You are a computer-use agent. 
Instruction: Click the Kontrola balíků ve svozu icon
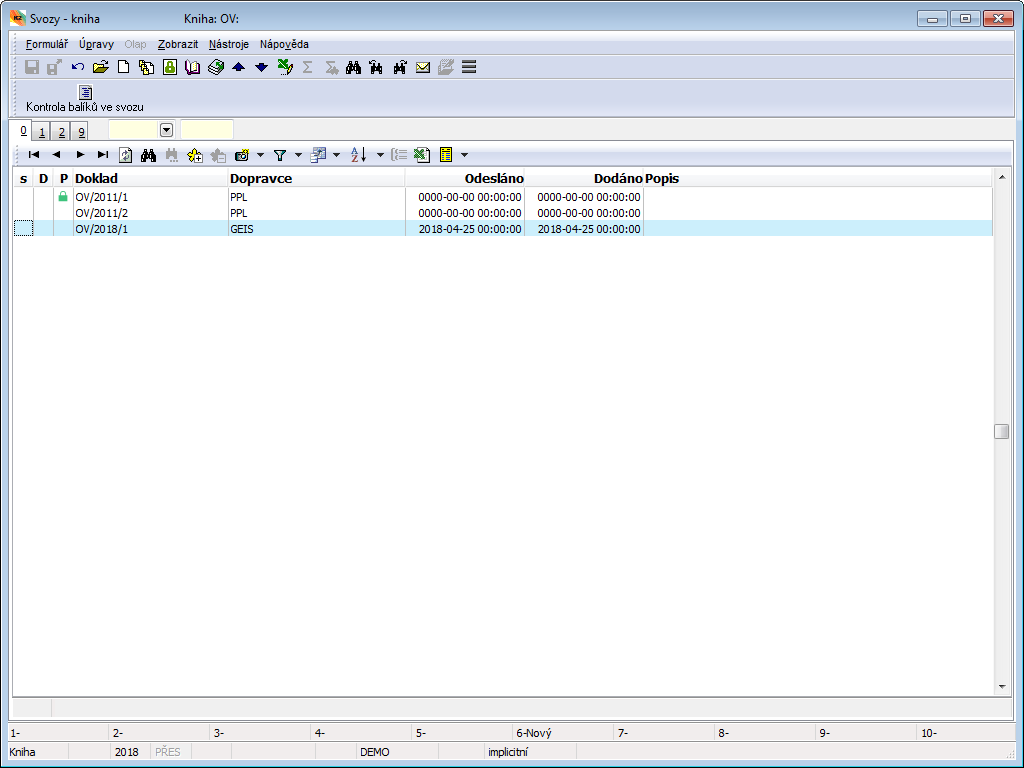click(85, 93)
